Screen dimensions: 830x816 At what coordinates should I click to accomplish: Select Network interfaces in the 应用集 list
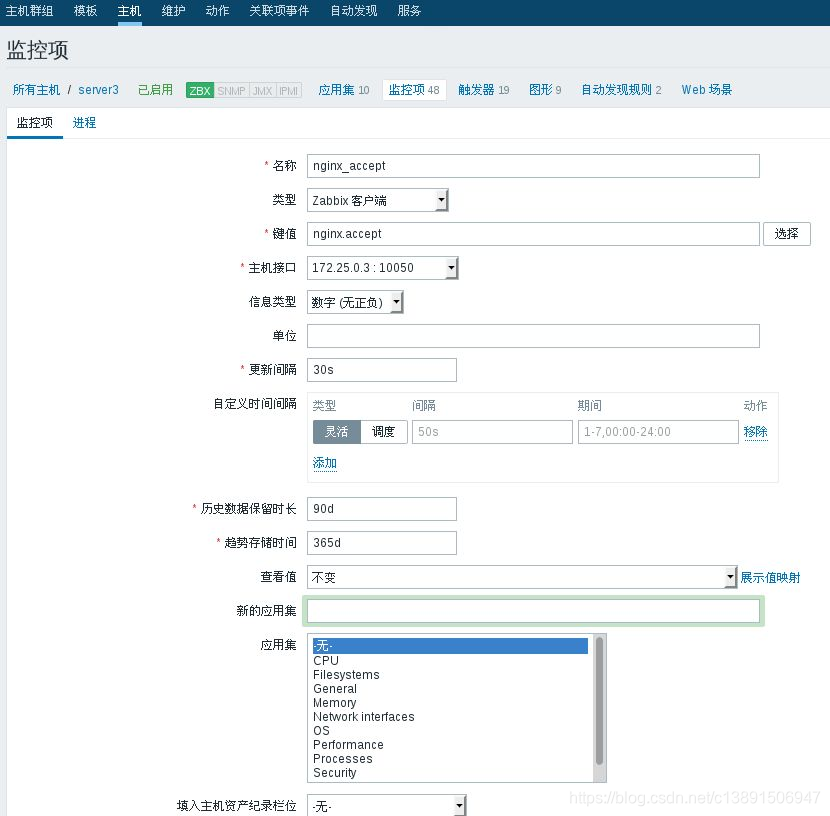[x=450, y=717]
